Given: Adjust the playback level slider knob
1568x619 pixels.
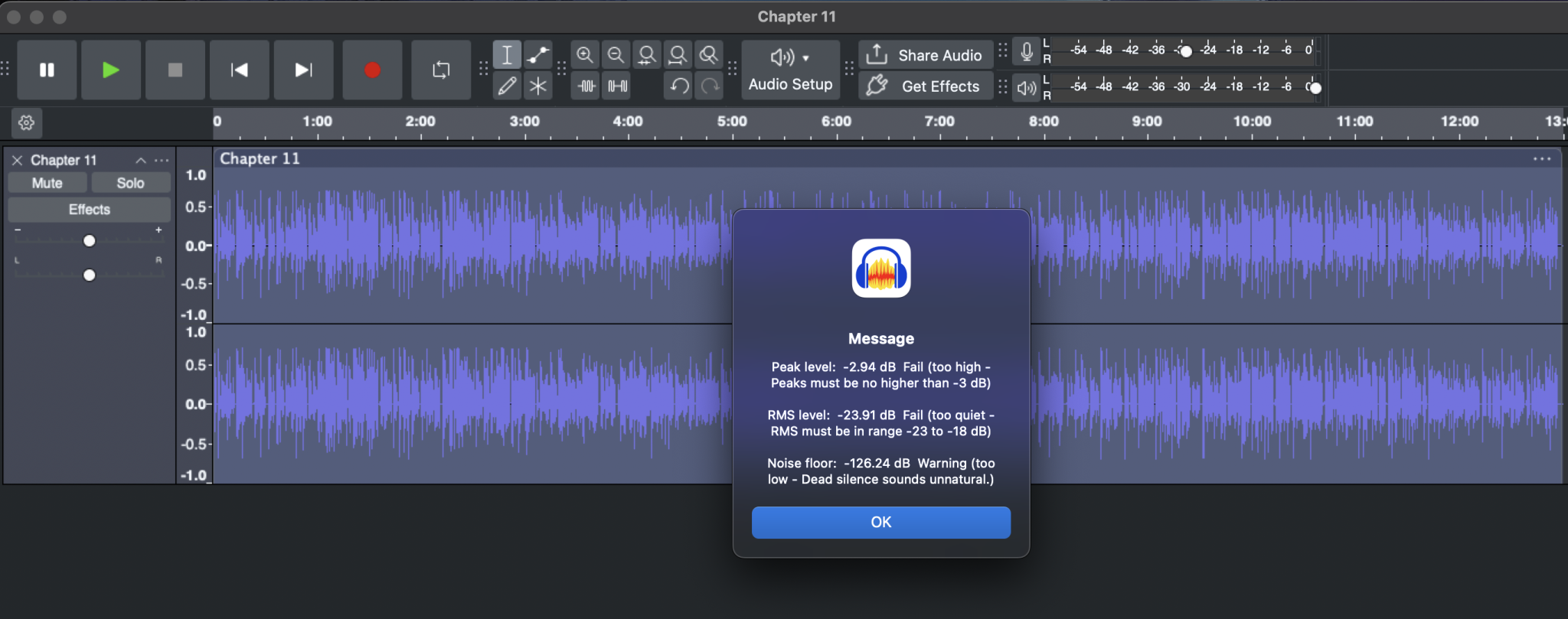Looking at the screenshot, I should click(x=1315, y=88).
